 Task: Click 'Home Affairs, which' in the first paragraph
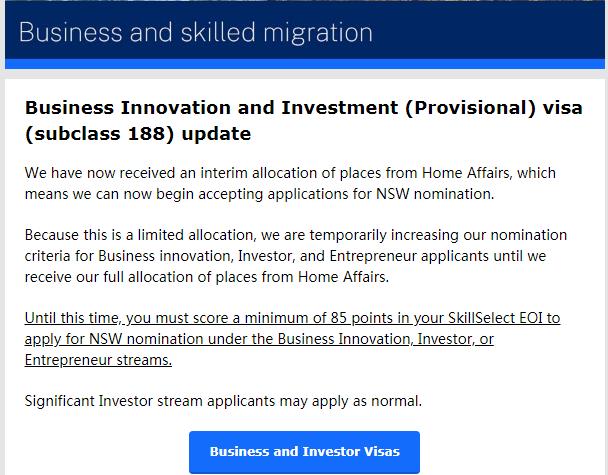pos(489,173)
